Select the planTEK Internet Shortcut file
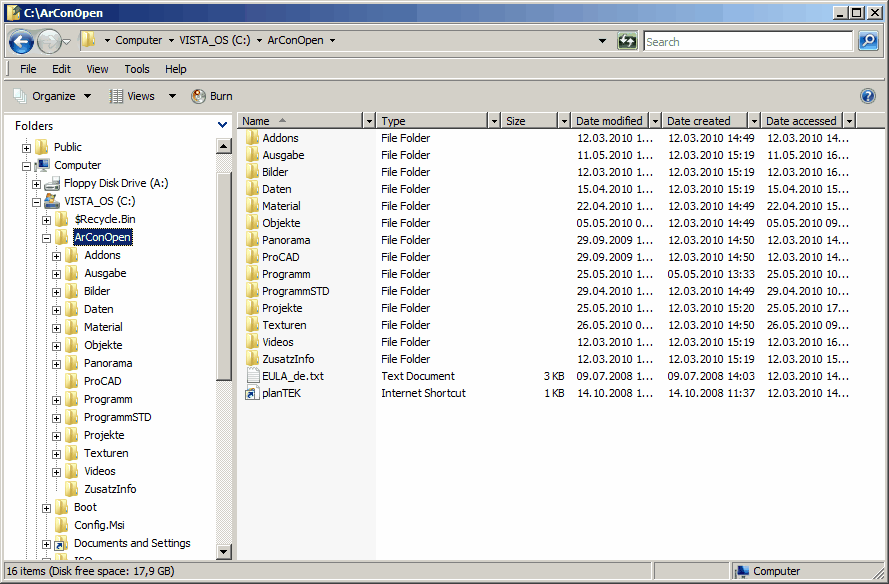The image size is (889, 584). click(279, 394)
